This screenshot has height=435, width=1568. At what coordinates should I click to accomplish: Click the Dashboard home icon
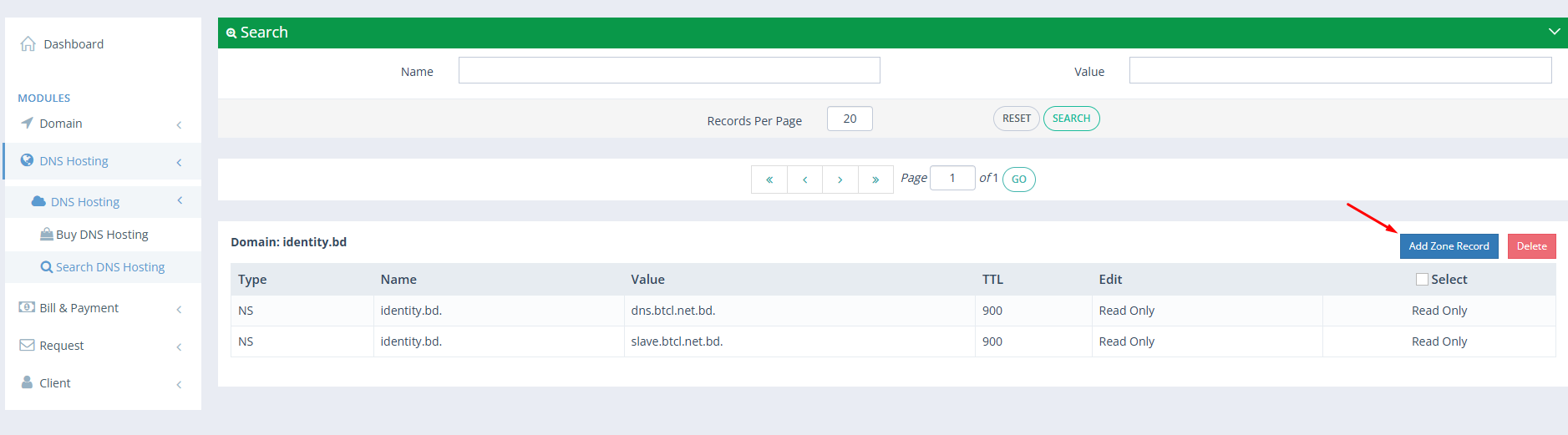click(28, 44)
